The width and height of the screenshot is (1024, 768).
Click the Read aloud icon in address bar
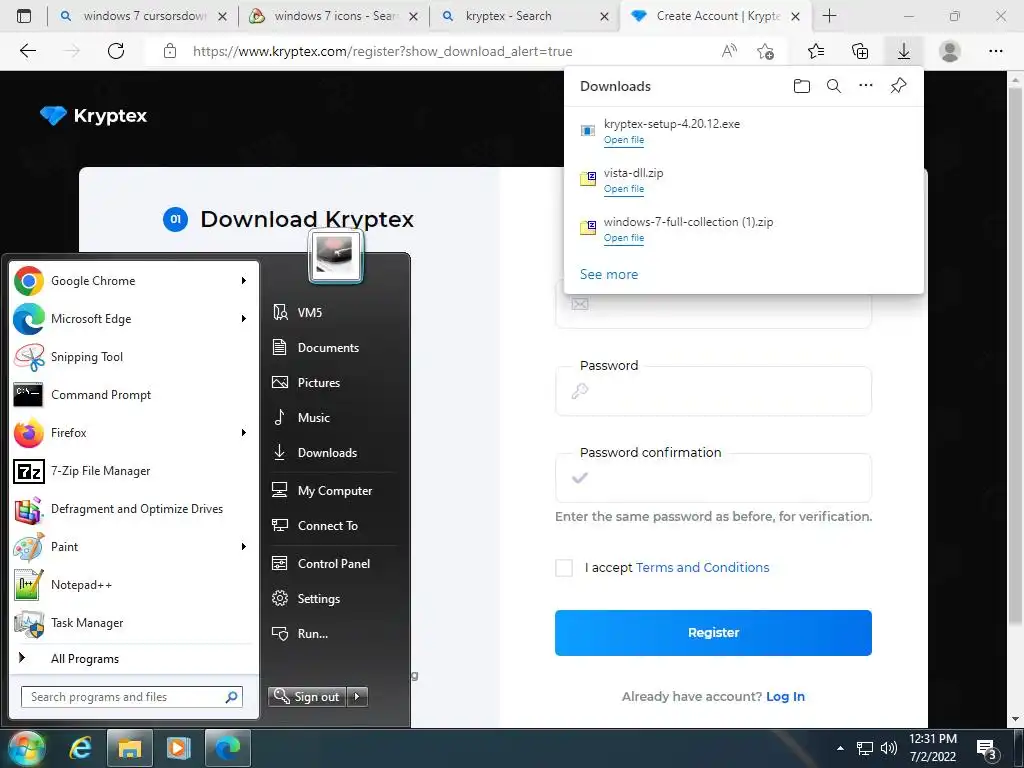pos(729,51)
